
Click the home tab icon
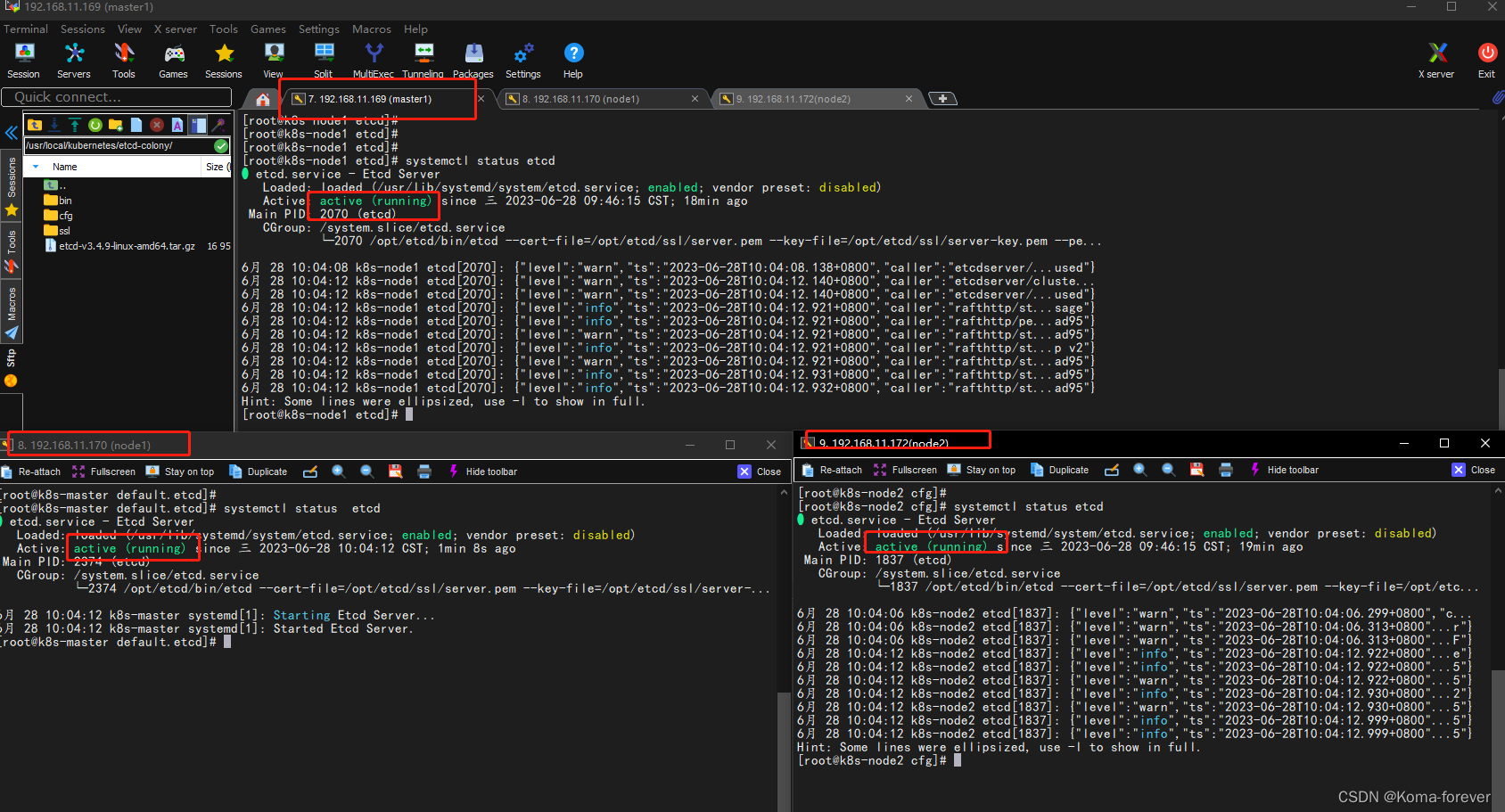coord(263,99)
